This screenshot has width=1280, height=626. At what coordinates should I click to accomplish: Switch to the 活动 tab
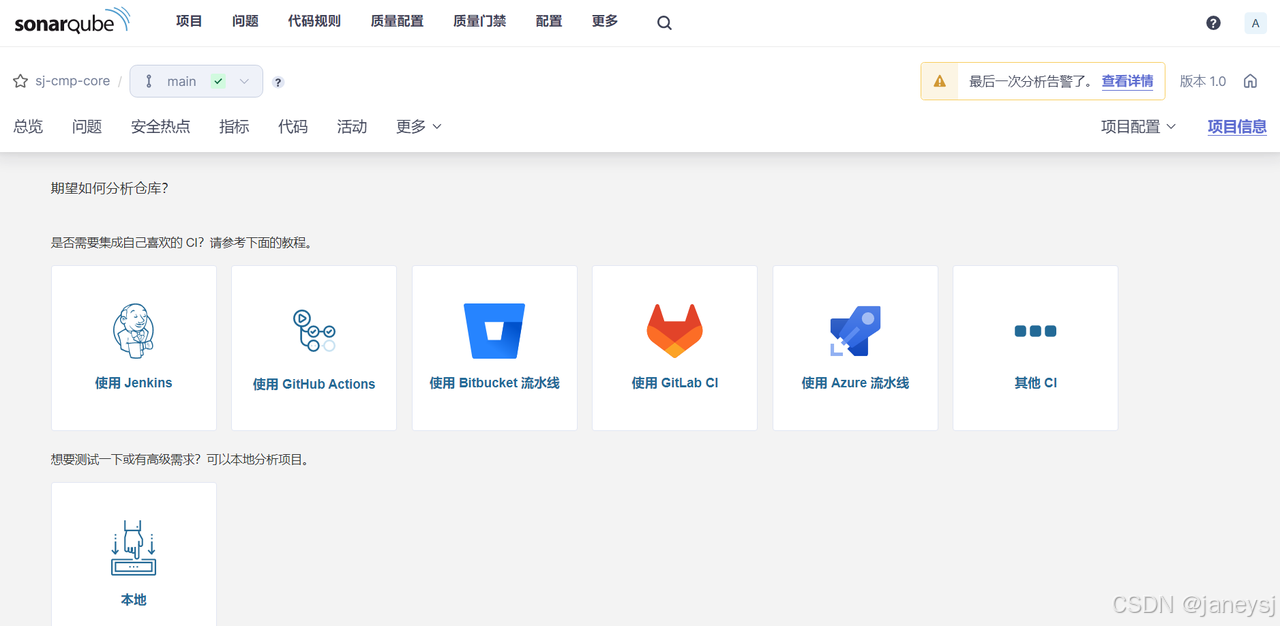pyautogui.click(x=352, y=126)
